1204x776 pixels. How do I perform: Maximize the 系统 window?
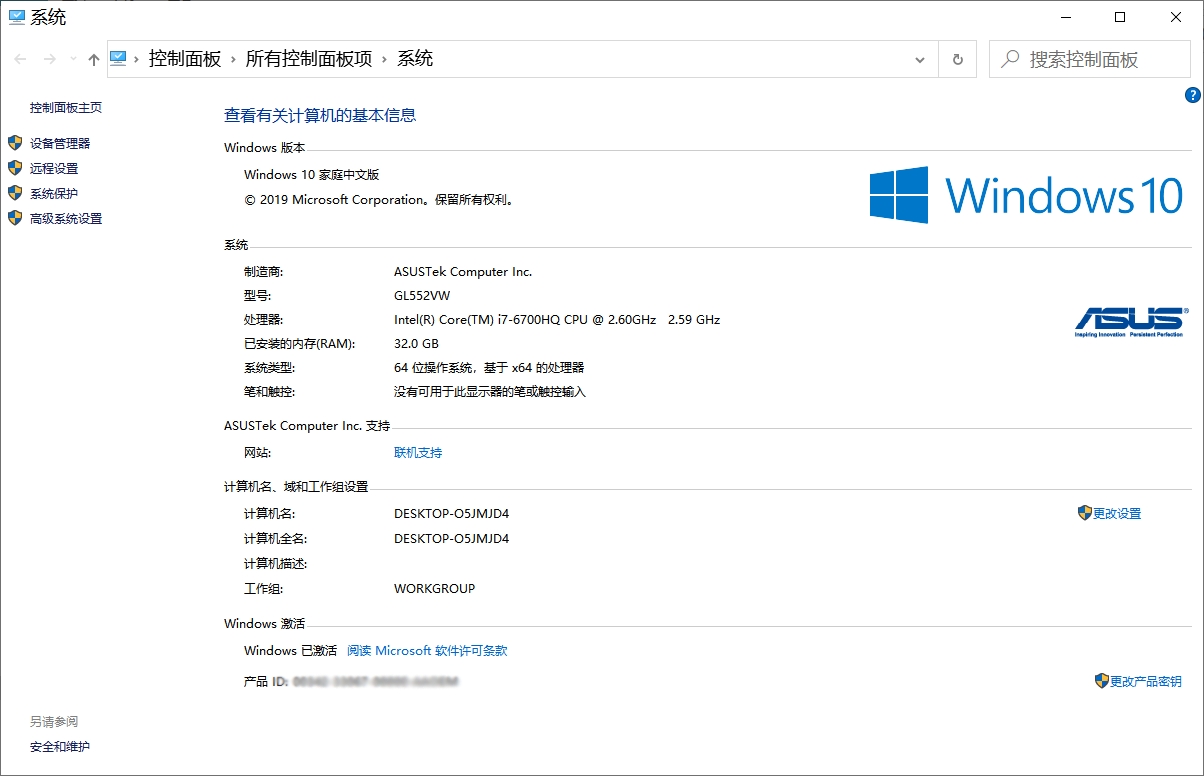pyautogui.click(x=1120, y=17)
